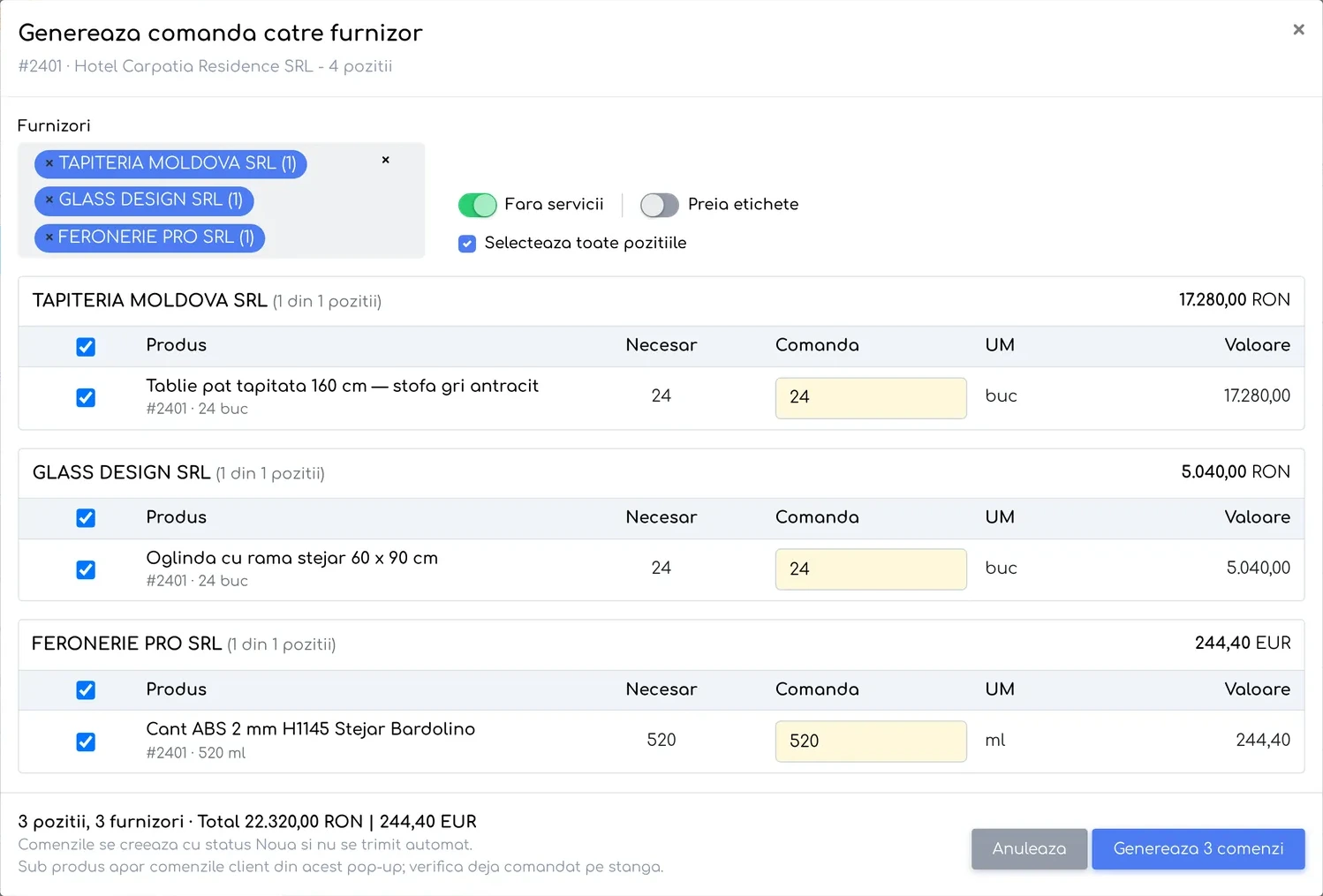Clear all selected suppliers in Furnizori
The image size is (1323, 896).
(x=385, y=160)
